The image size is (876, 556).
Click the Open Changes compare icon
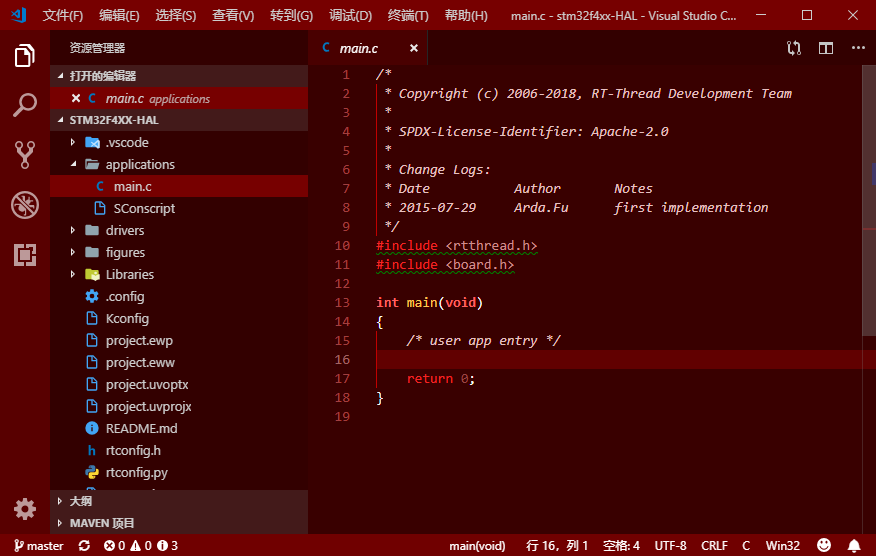pos(794,48)
